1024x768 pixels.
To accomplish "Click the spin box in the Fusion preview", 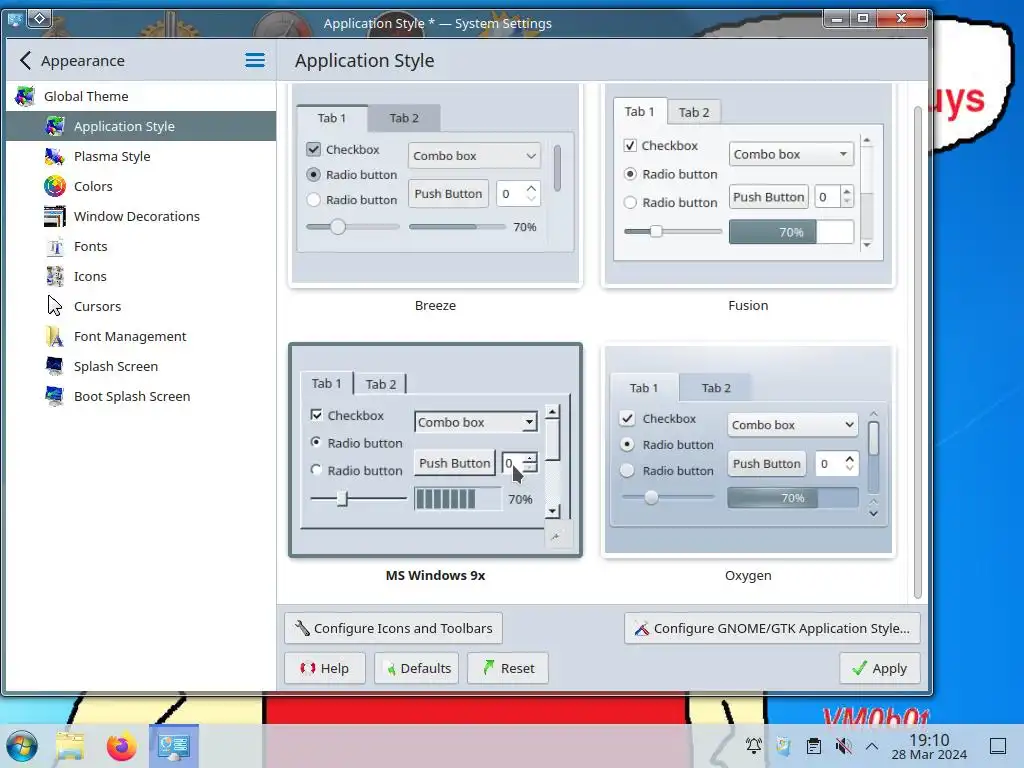I will coord(834,197).
